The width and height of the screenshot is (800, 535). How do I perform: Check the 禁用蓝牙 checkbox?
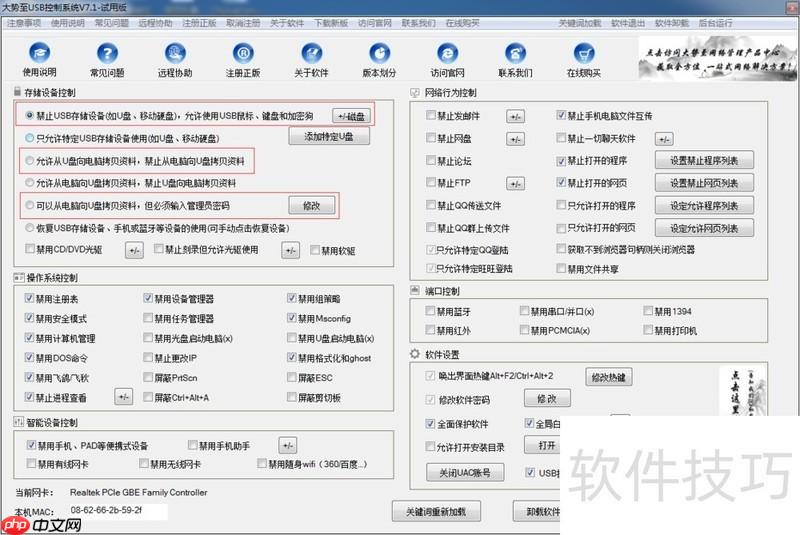click(x=430, y=311)
